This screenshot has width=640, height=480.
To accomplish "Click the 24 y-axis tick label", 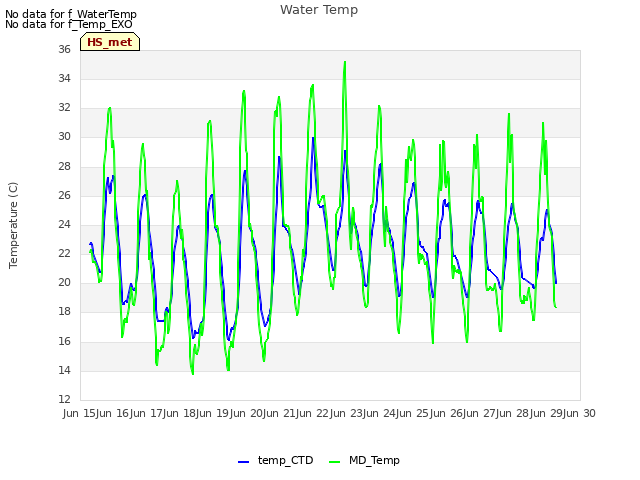I will [x=64, y=224].
